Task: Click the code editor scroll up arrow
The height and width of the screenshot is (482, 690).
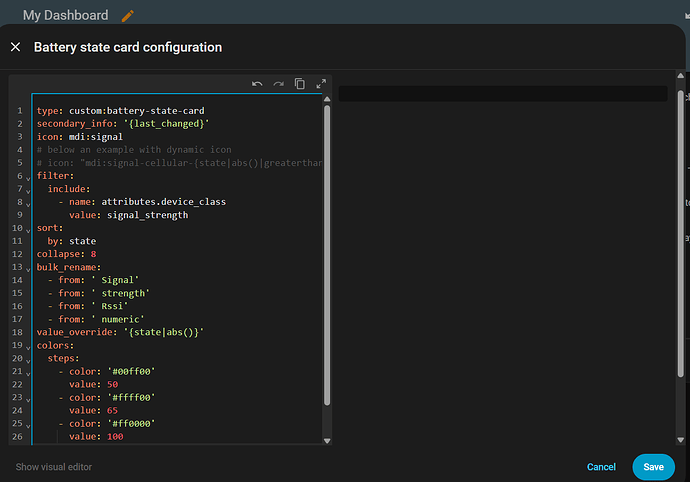Action: [x=327, y=101]
